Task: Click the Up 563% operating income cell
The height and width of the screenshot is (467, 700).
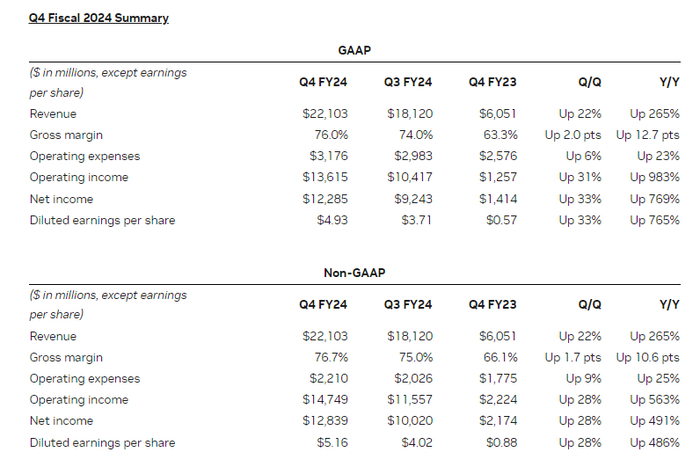Action: [x=655, y=400]
